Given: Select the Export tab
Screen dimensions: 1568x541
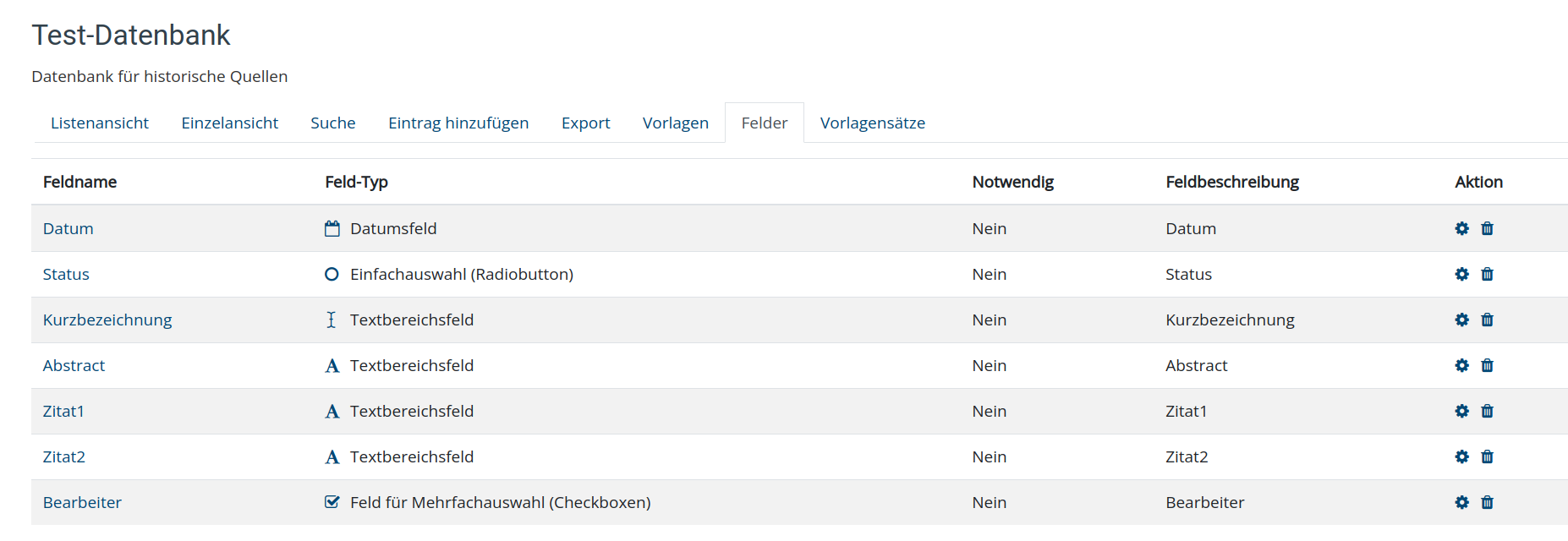Looking at the screenshot, I should 585,123.
